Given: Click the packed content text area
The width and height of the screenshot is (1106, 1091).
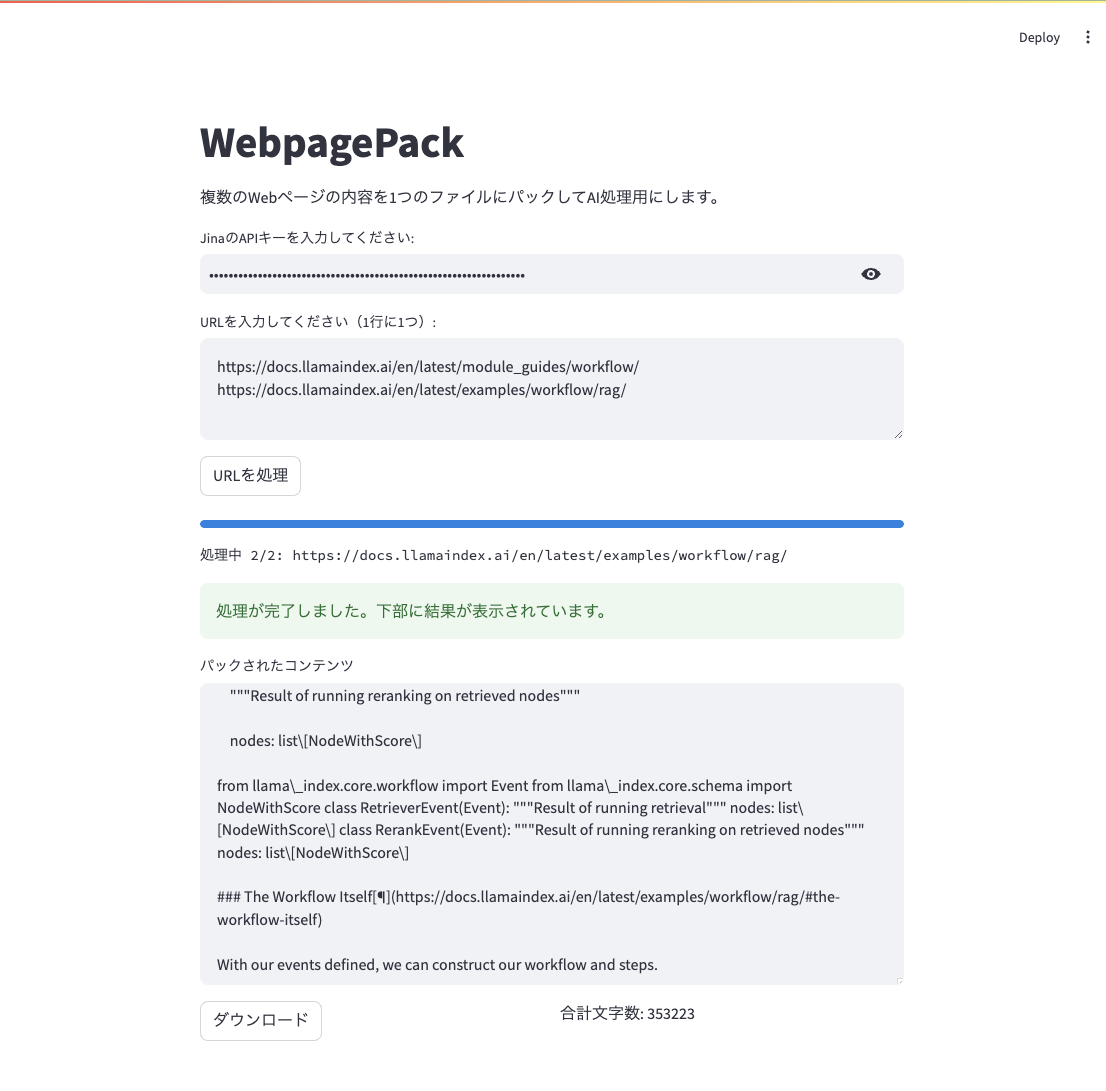Looking at the screenshot, I should [x=552, y=834].
